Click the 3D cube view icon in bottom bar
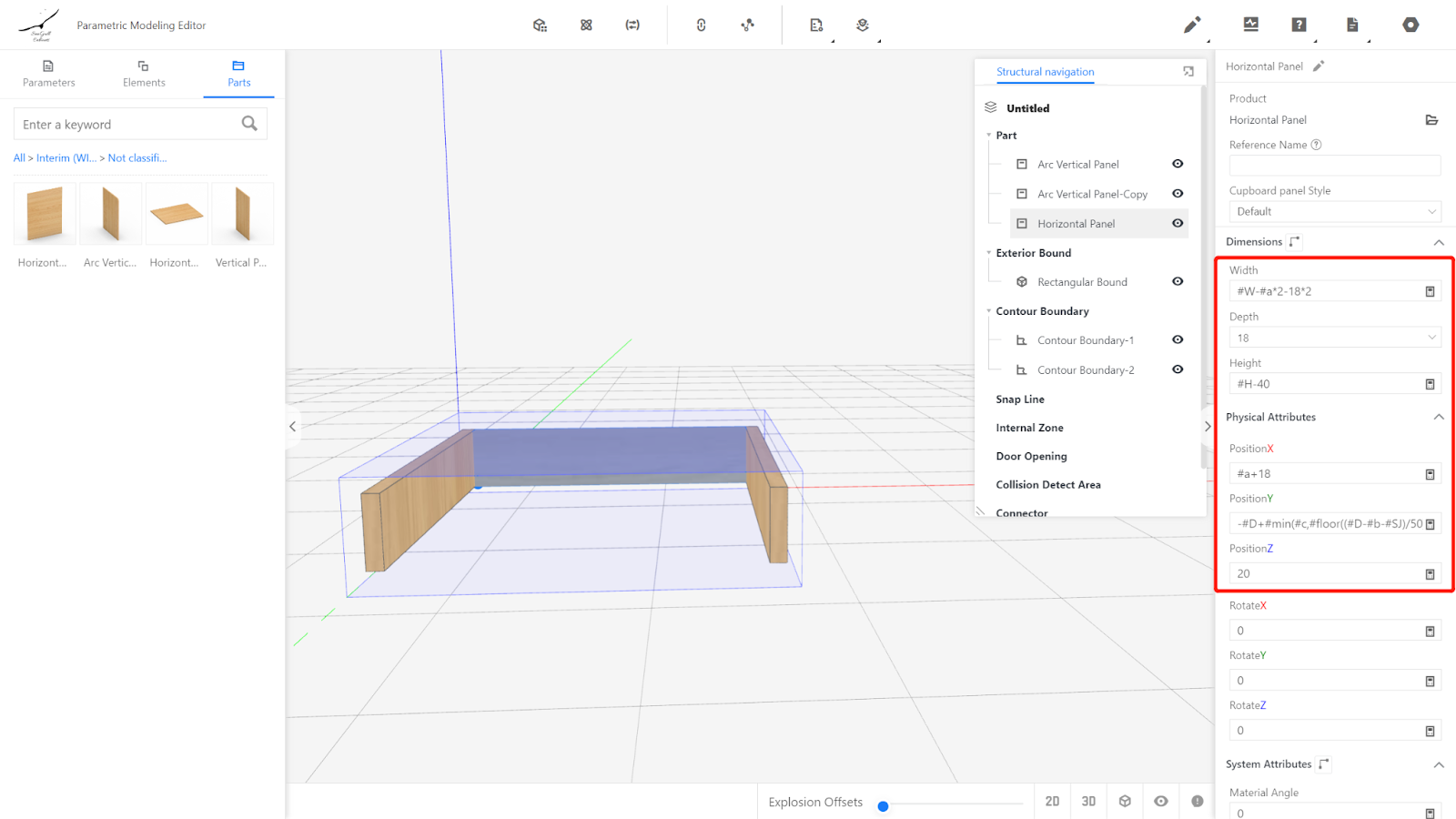This screenshot has height=819, width=1456. [1125, 802]
